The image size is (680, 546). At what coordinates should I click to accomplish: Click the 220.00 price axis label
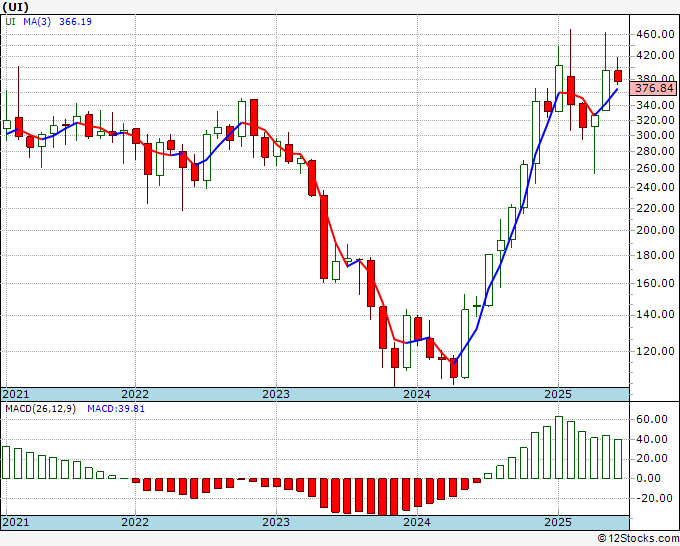click(655, 208)
